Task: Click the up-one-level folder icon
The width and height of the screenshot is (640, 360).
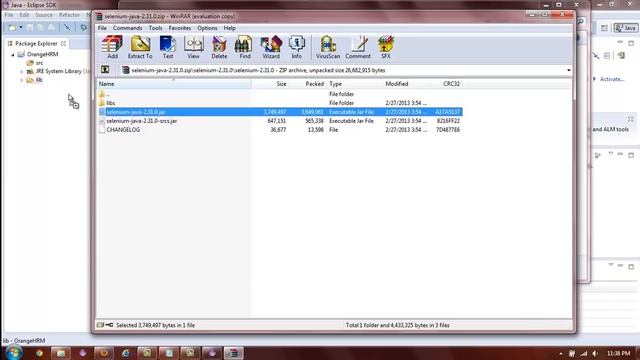Action: coord(105,70)
